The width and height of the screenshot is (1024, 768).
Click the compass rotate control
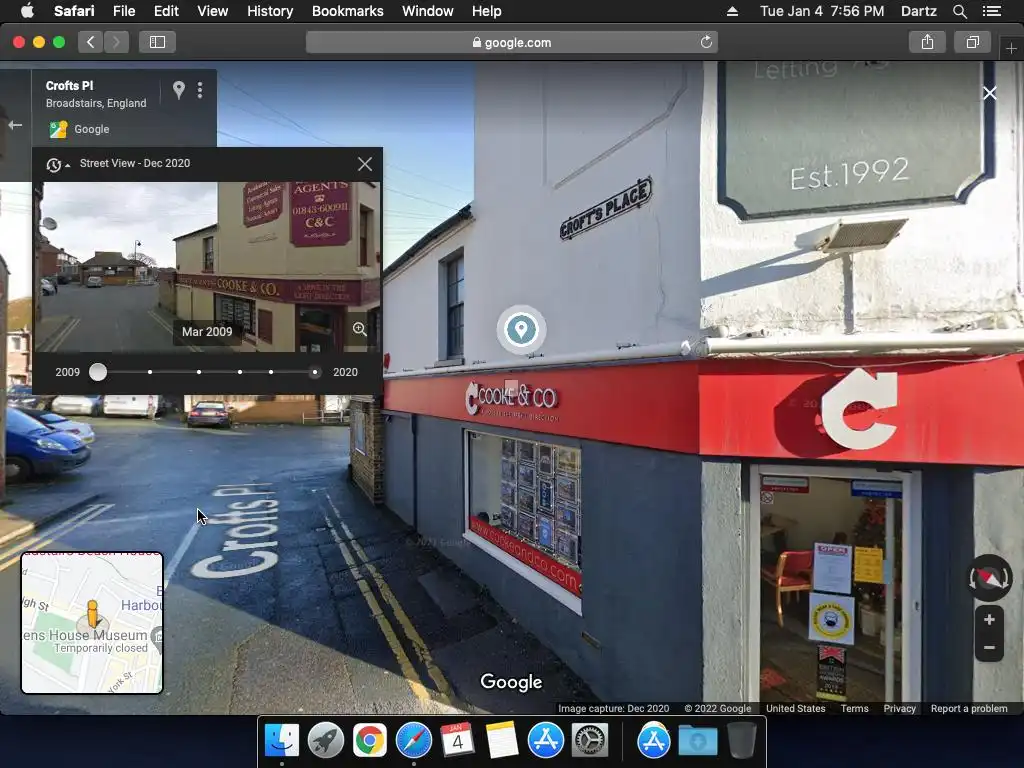point(989,578)
